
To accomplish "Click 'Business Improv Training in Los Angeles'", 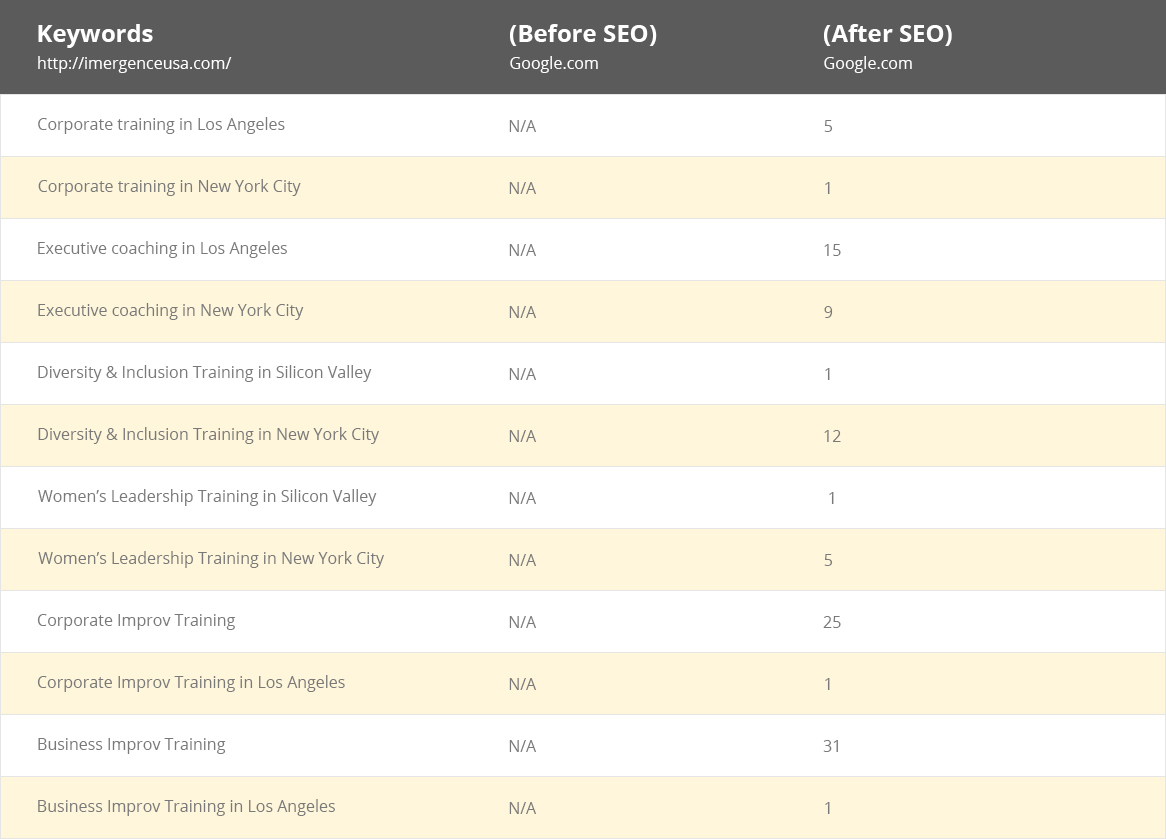I will coord(186,807).
